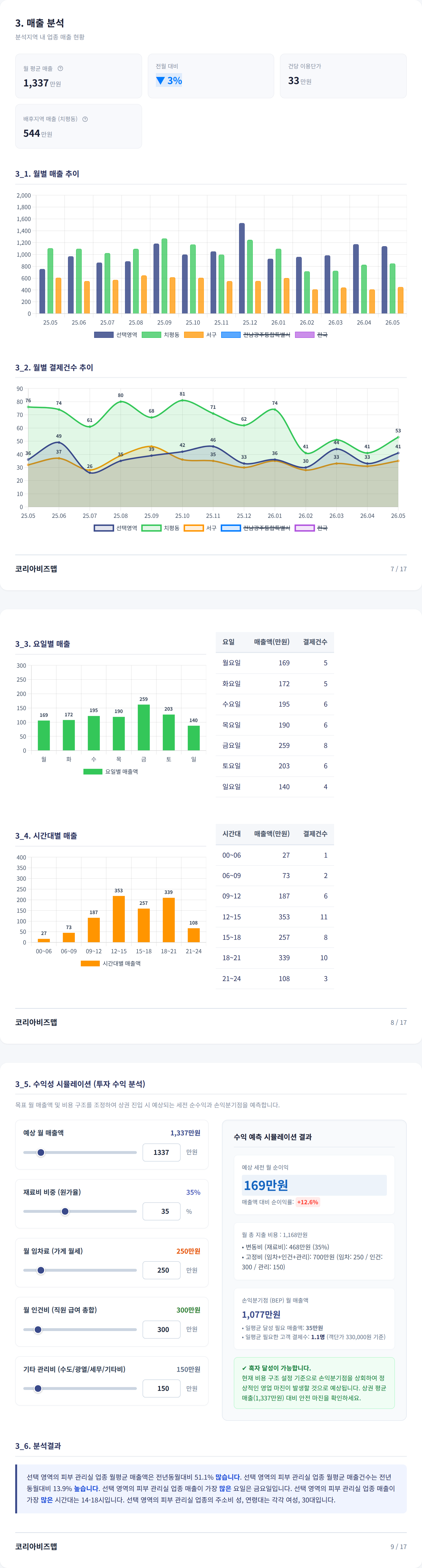Click the 금 bar labeled 259

[x=144, y=727]
